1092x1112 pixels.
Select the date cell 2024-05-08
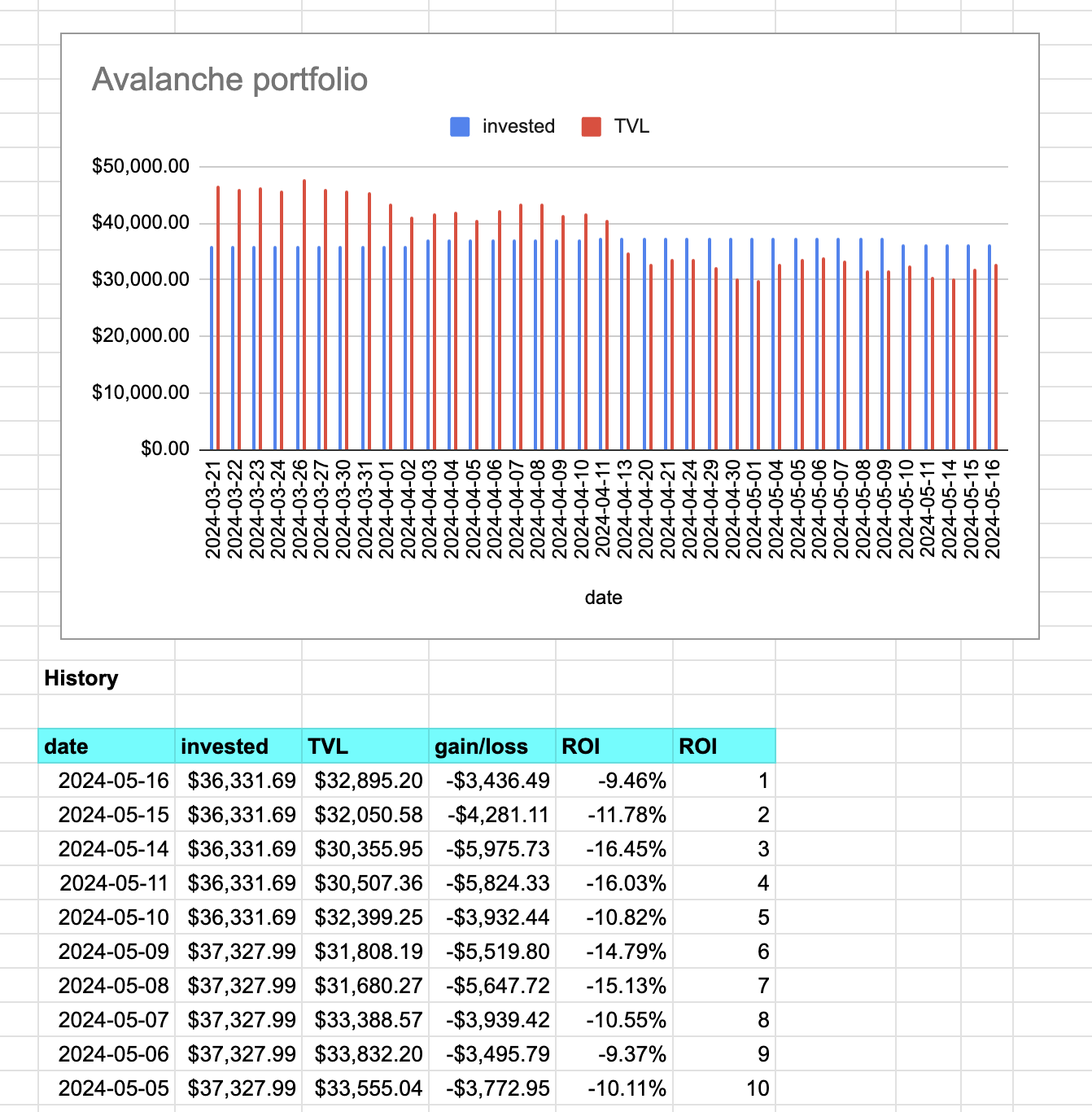tap(107, 986)
